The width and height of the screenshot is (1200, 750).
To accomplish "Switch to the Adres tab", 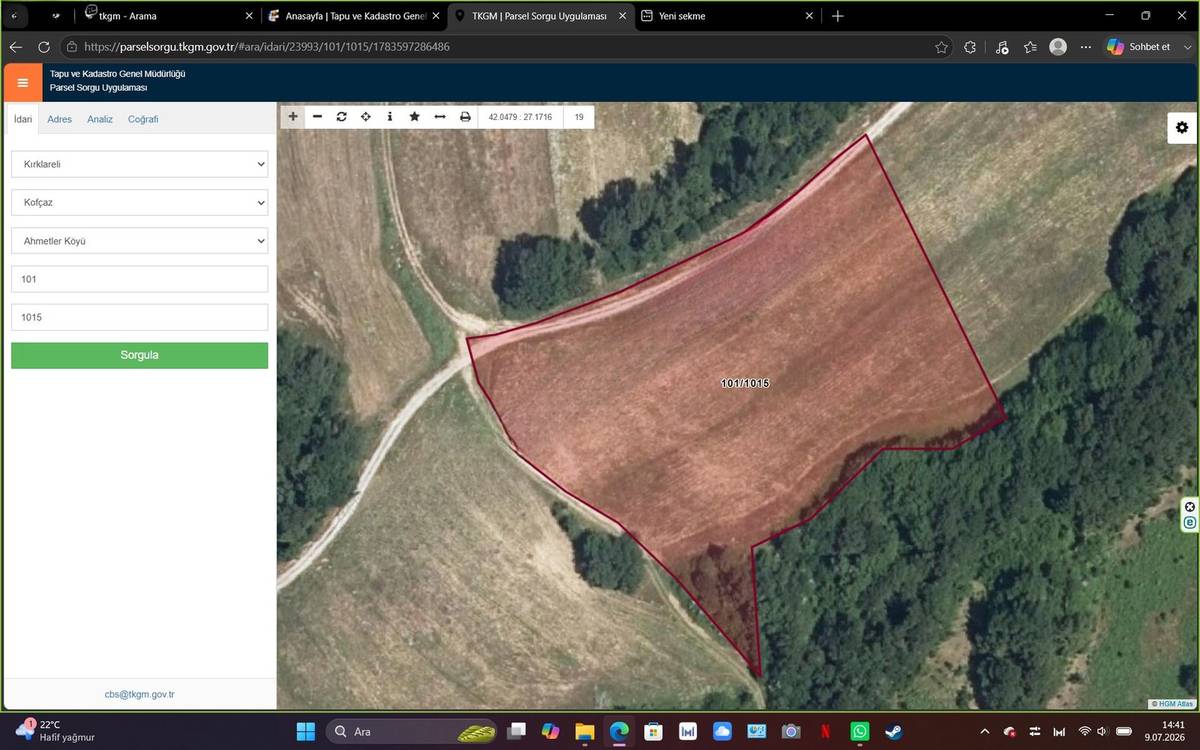I will click(60, 119).
